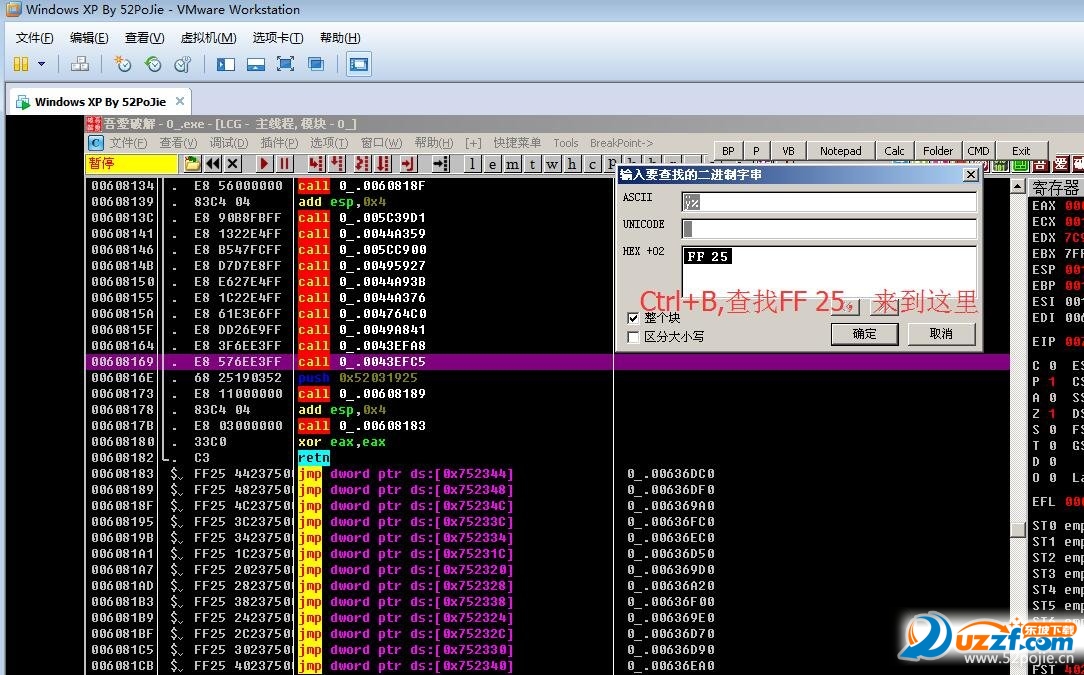The width and height of the screenshot is (1084, 675).
Task: Show Log window with 'l' button
Action: tap(471, 165)
